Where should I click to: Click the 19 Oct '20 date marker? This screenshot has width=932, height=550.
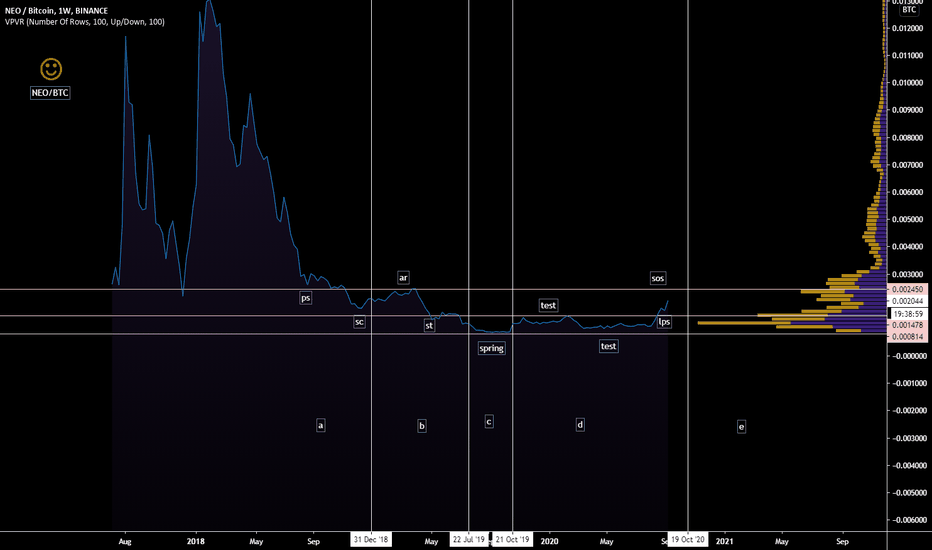[688, 540]
